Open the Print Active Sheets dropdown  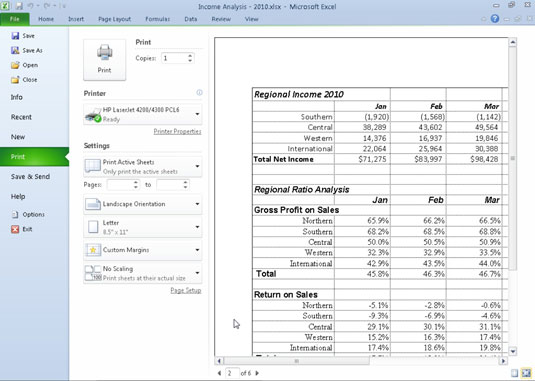[x=143, y=166]
